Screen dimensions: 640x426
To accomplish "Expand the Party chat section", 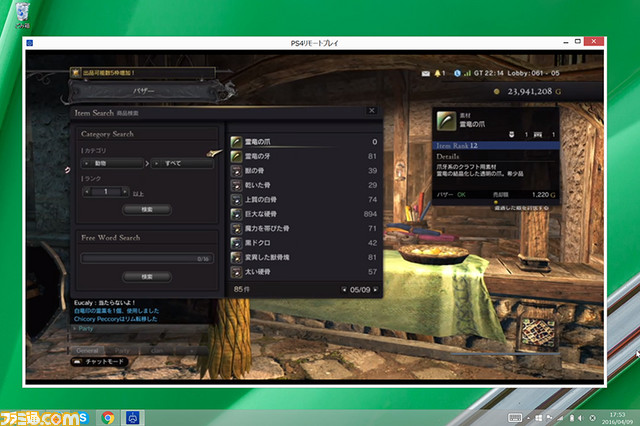I will (x=83, y=328).
